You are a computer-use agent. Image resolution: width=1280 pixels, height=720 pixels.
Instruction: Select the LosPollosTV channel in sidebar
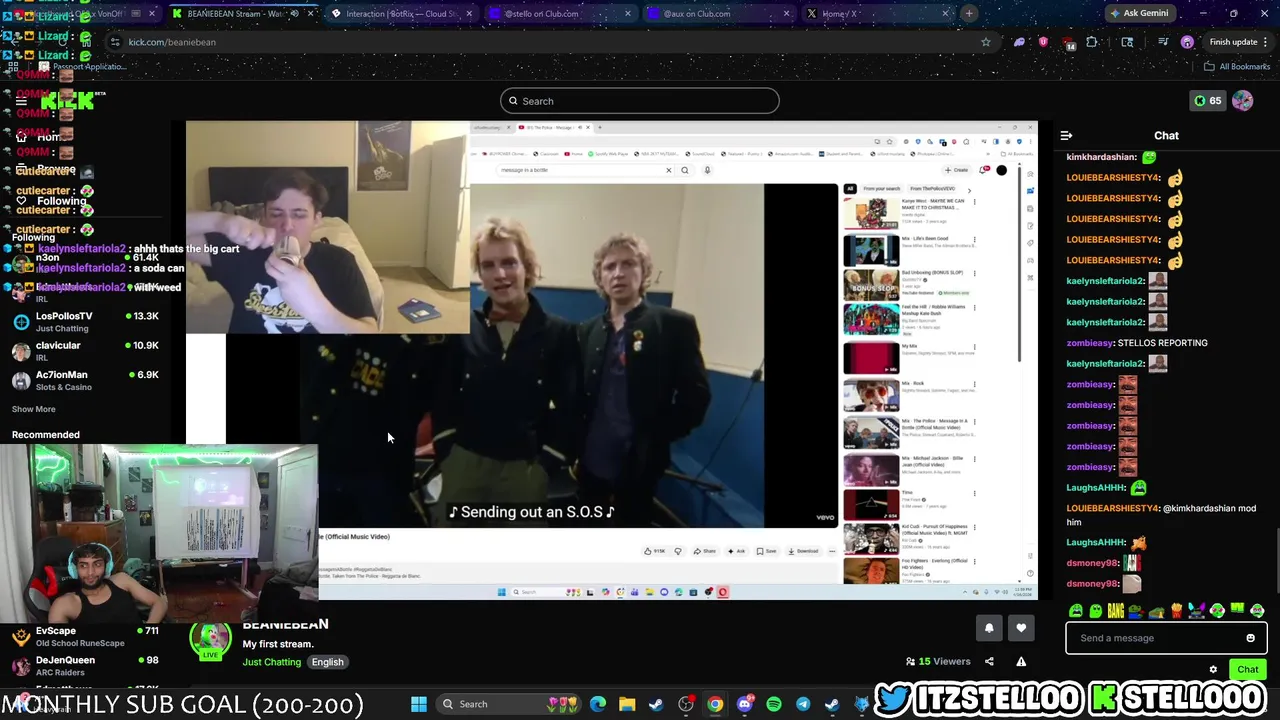point(85,322)
